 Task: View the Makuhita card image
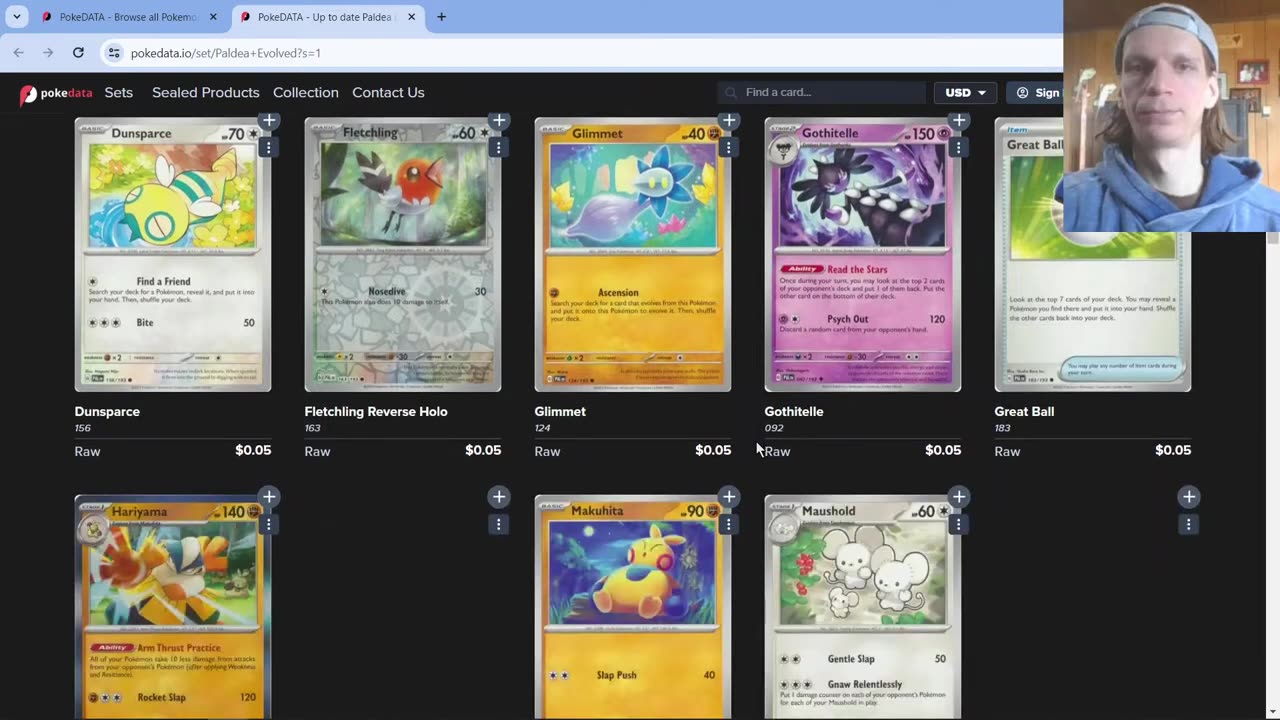pos(633,607)
